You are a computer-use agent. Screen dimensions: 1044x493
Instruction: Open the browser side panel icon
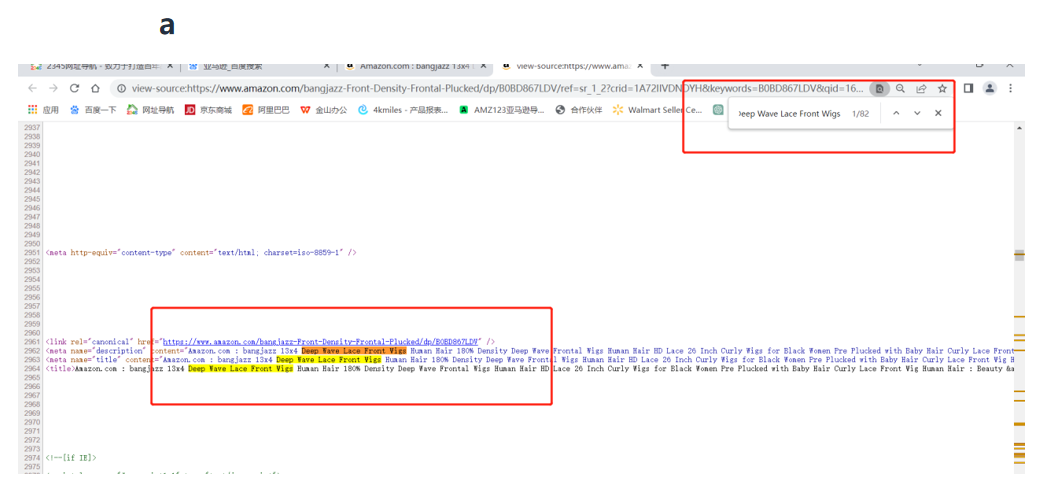pyautogui.click(x=968, y=88)
